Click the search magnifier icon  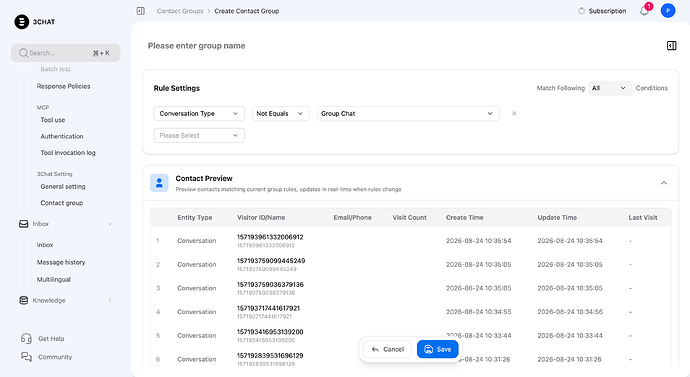[23, 53]
